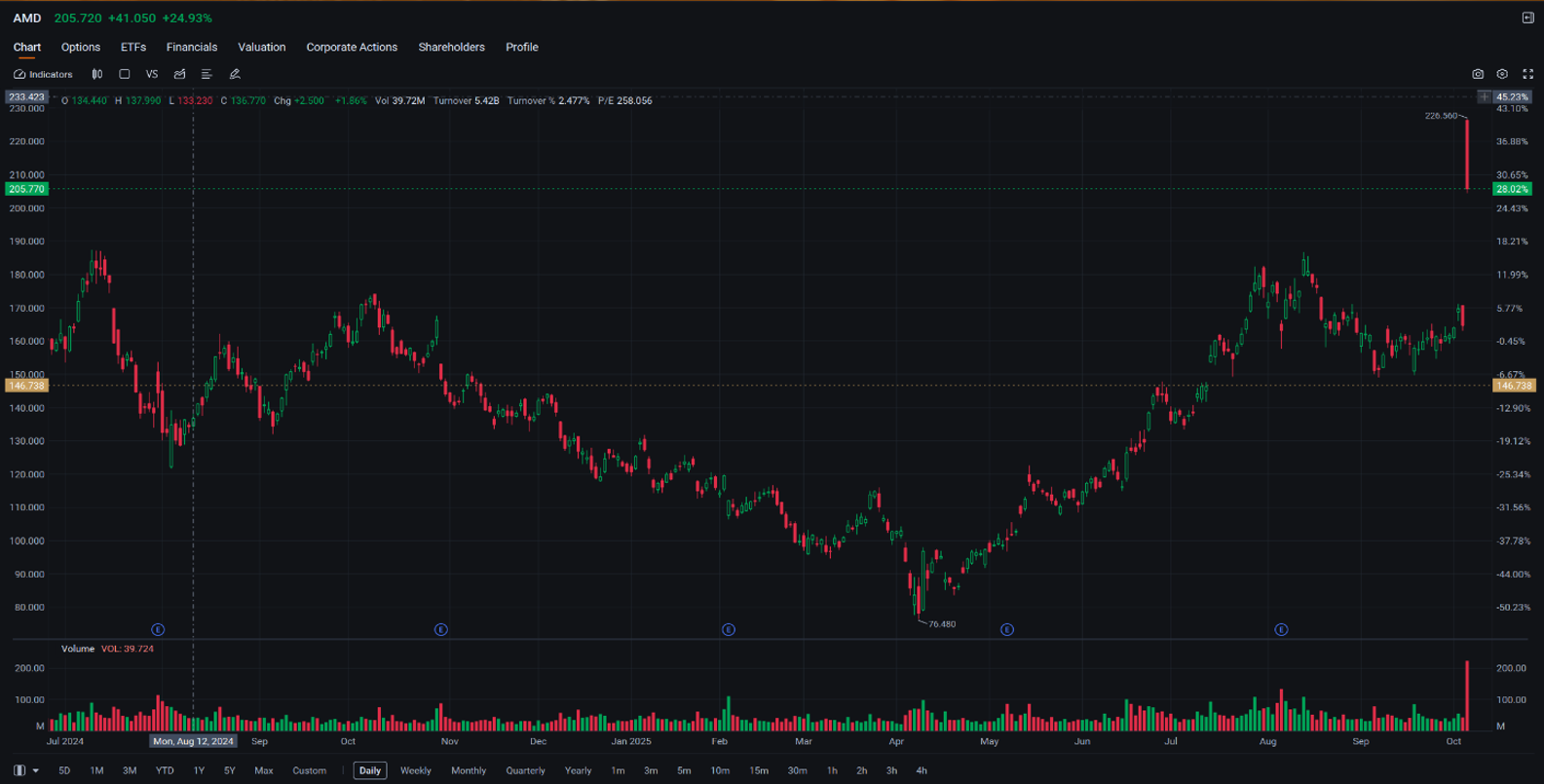Image resolution: width=1544 pixels, height=784 pixels.
Task: Open the Indicators panel
Action: pos(44,74)
